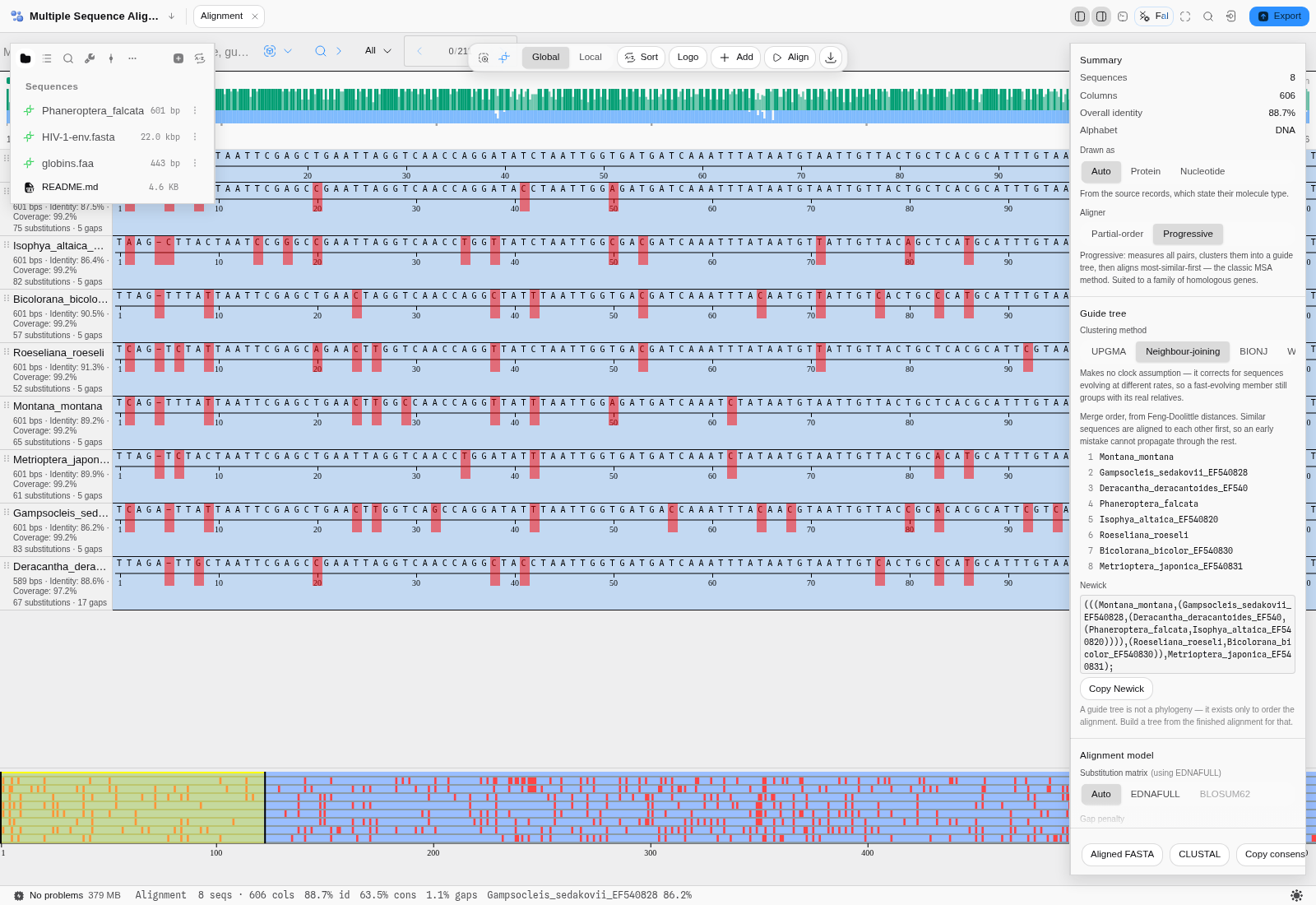Open the All filter dropdown

pyautogui.click(x=378, y=51)
